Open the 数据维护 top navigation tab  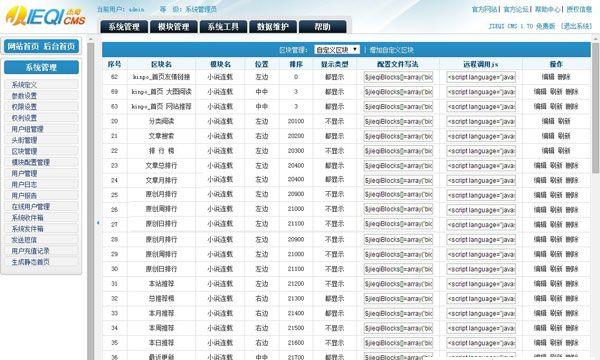coord(273,27)
